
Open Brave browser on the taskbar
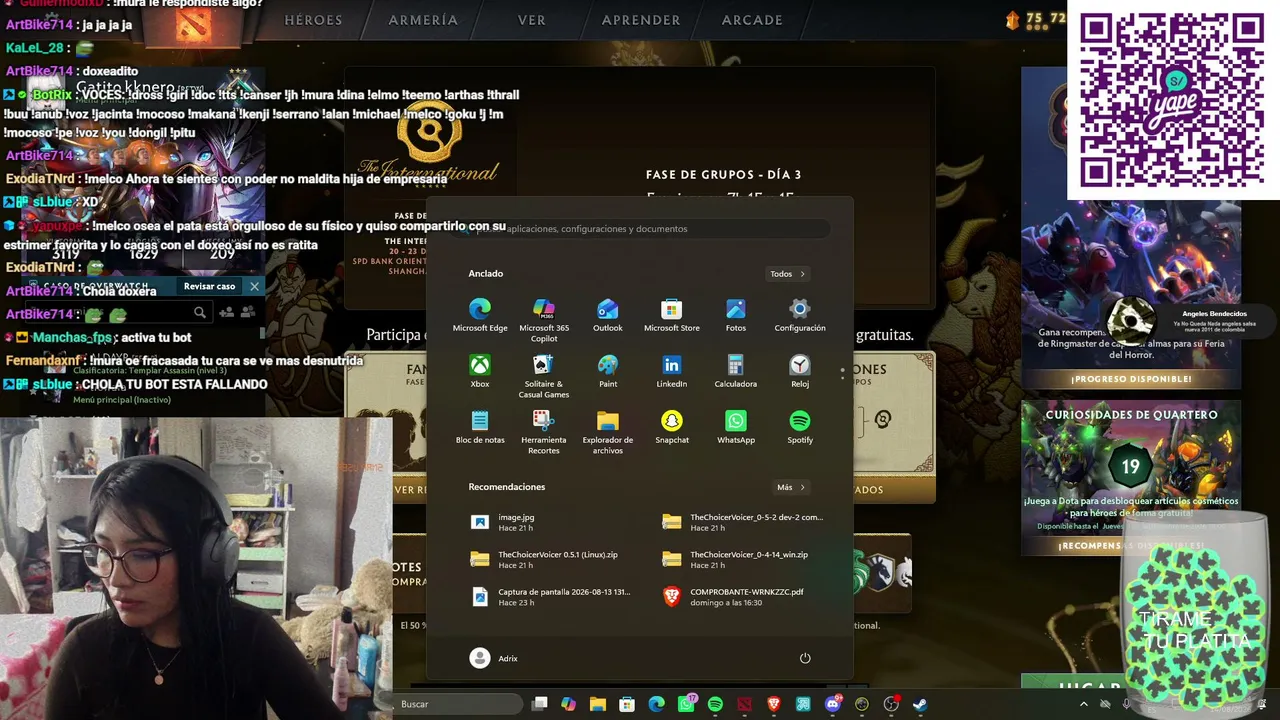click(x=773, y=704)
